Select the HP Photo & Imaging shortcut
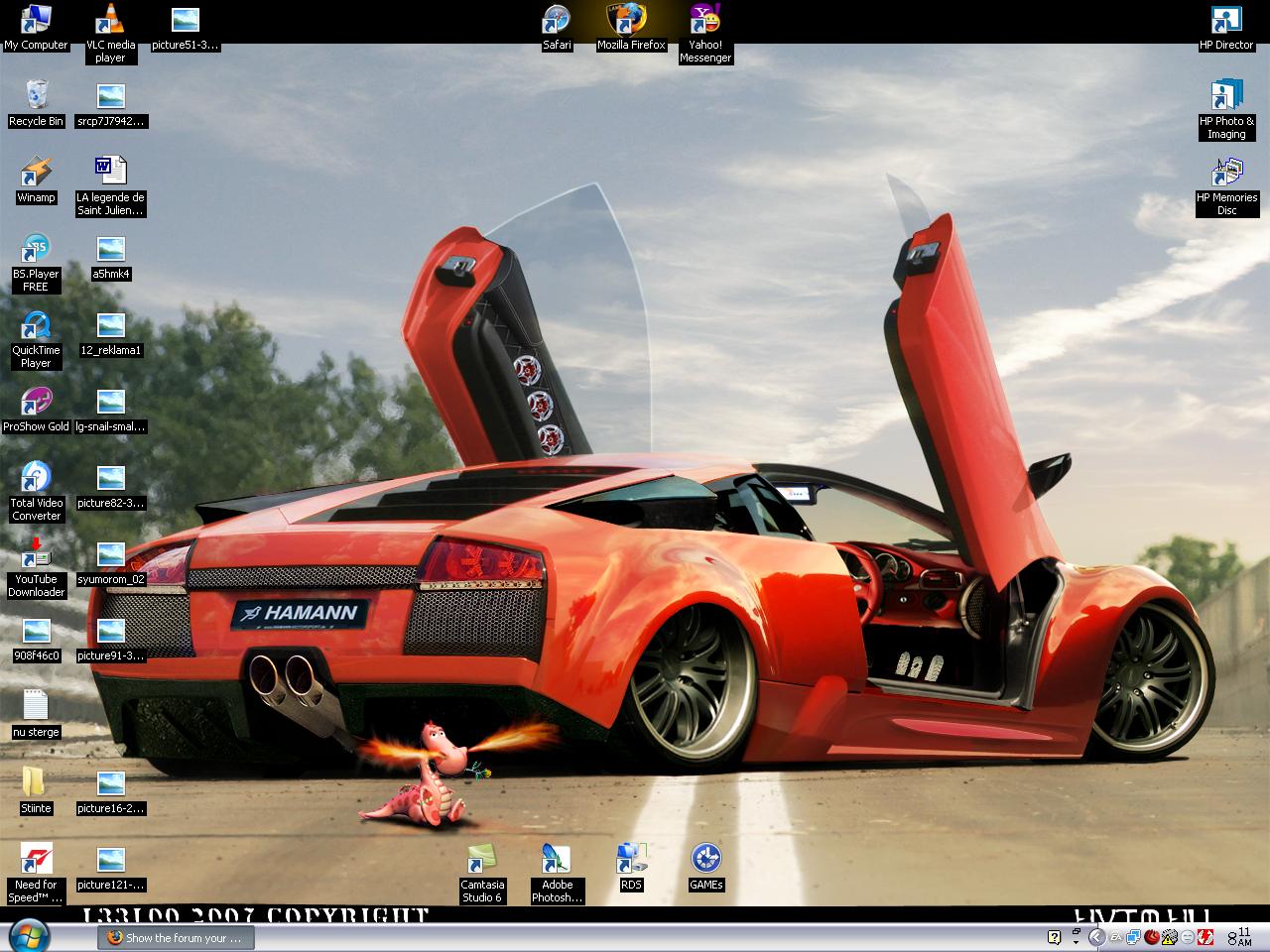Viewport: 1270px width, 952px height. point(1226,110)
